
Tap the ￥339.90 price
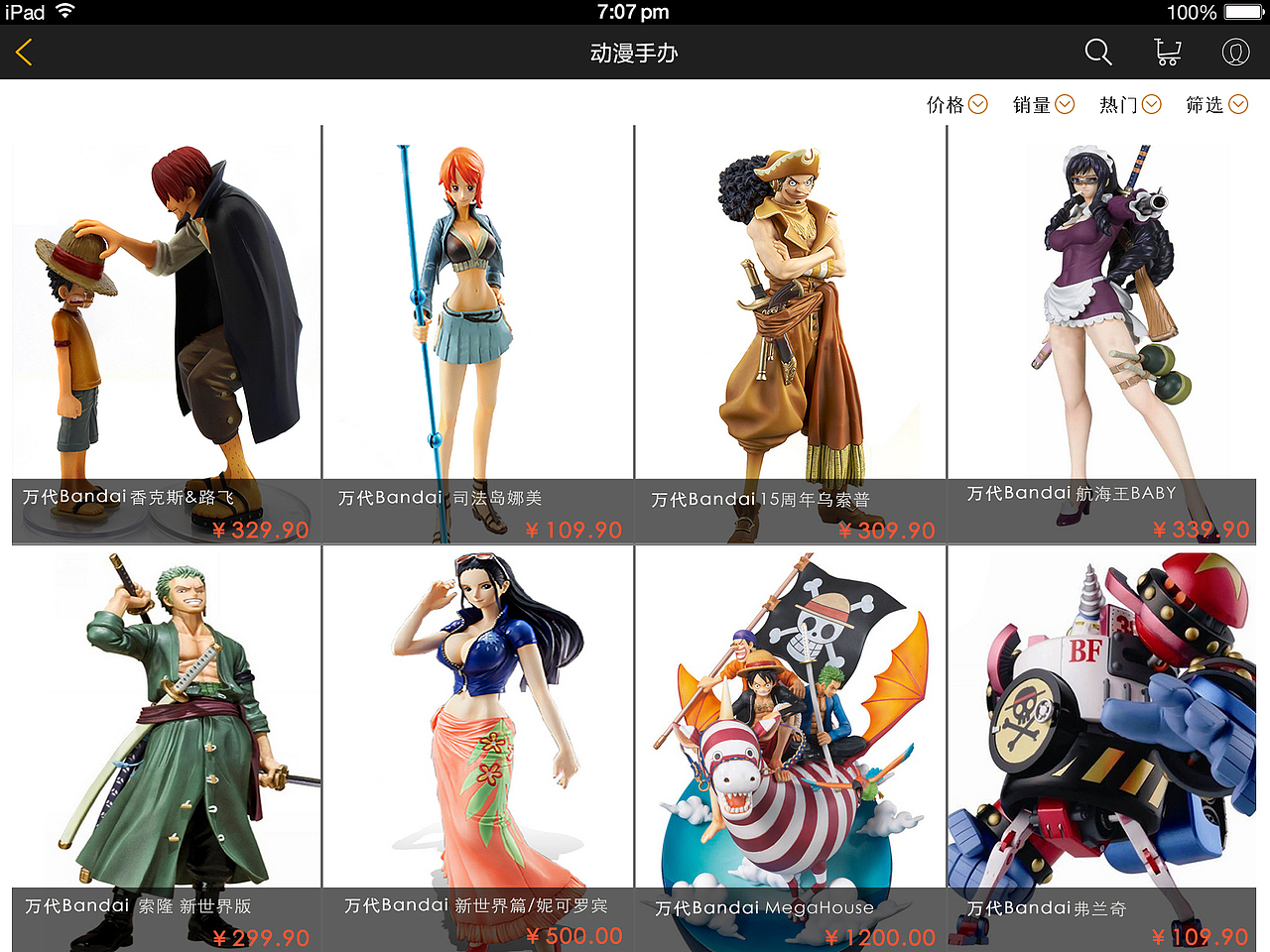coord(1202,530)
